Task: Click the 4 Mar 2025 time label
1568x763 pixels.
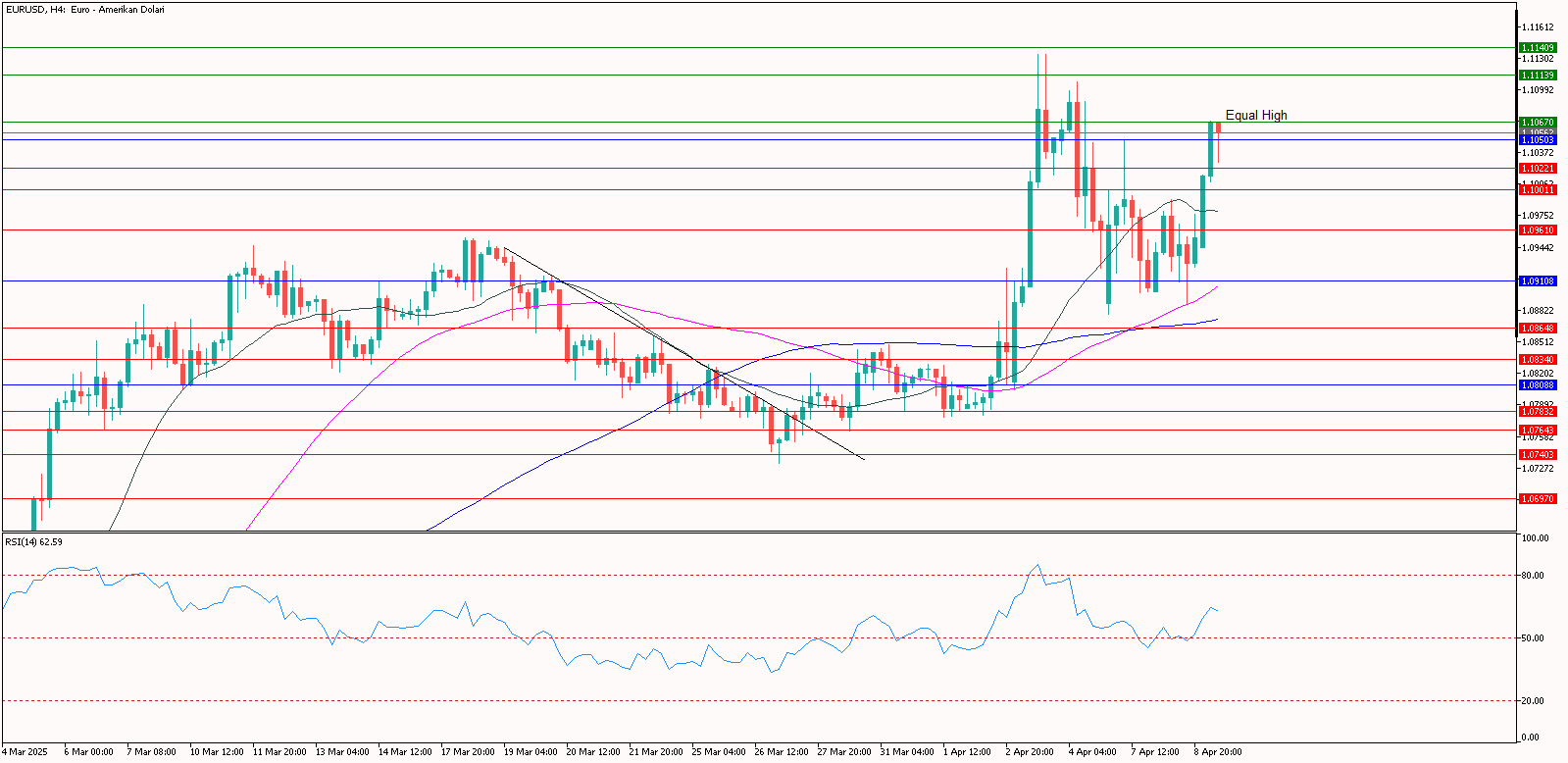Action: (x=25, y=752)
